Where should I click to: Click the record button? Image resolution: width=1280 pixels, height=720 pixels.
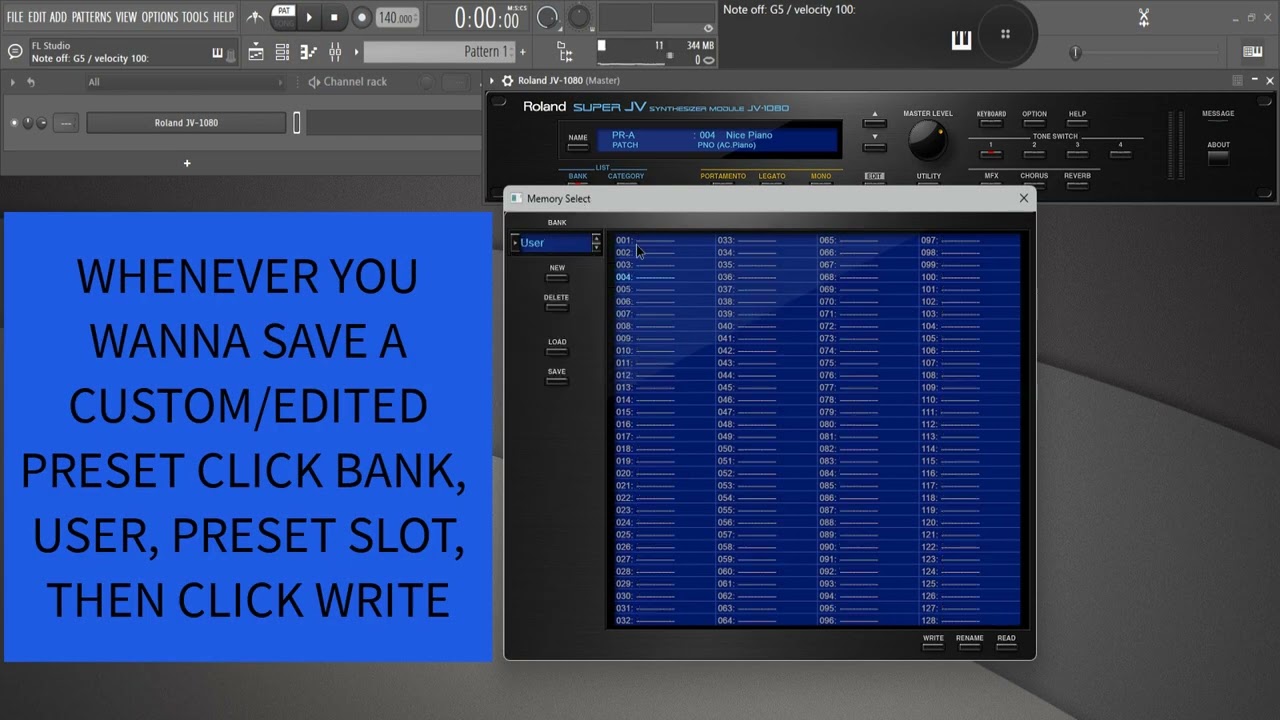362,17
